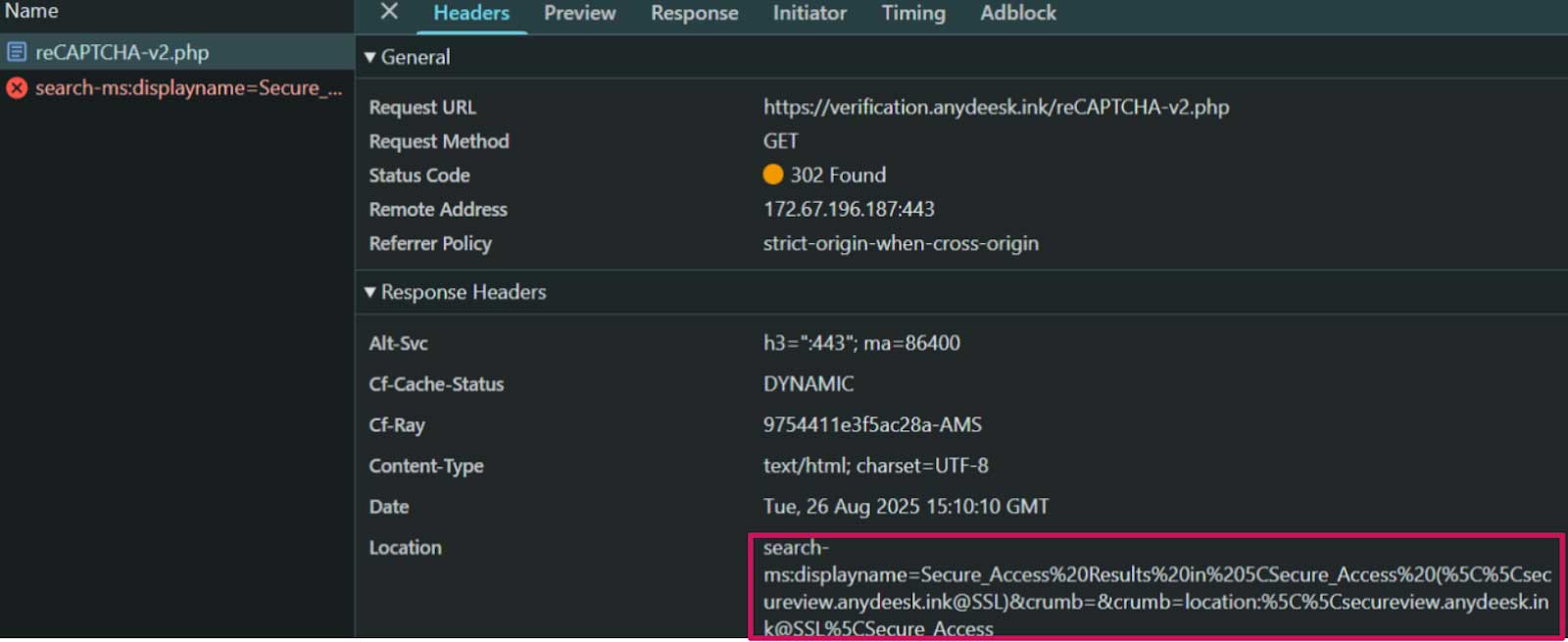The image size is (1568, 642).
Task: Click the remote address 172.67.196.187:443
Action: (x=849, y=209)
